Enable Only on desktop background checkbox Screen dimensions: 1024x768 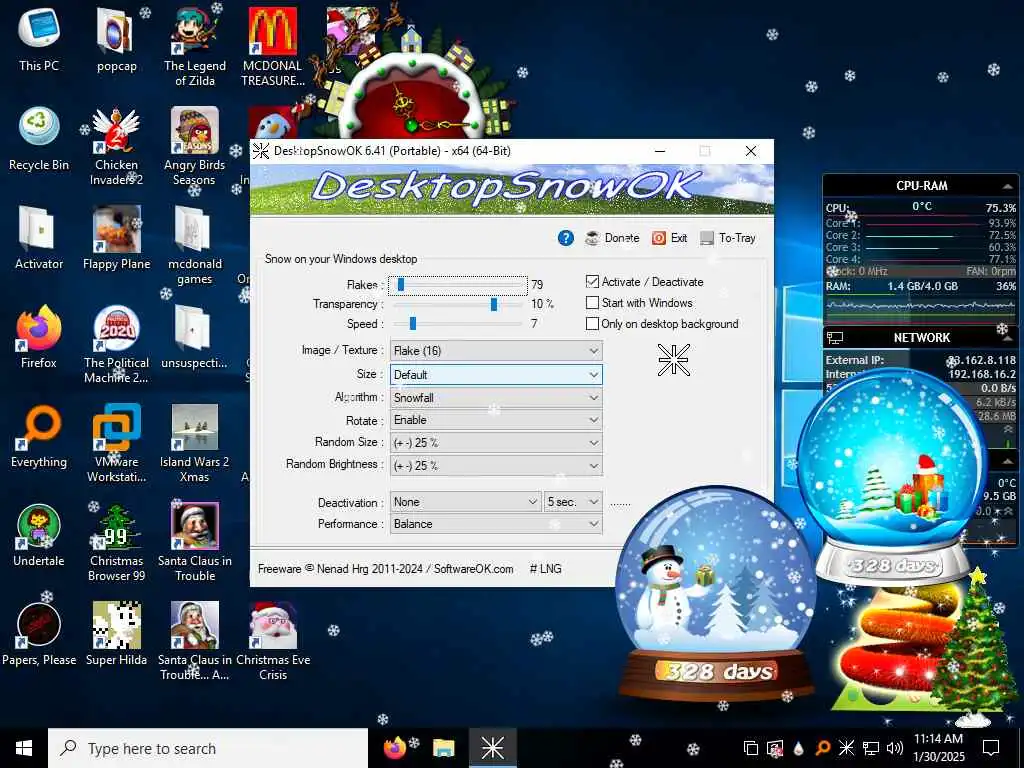coord(592,323)
